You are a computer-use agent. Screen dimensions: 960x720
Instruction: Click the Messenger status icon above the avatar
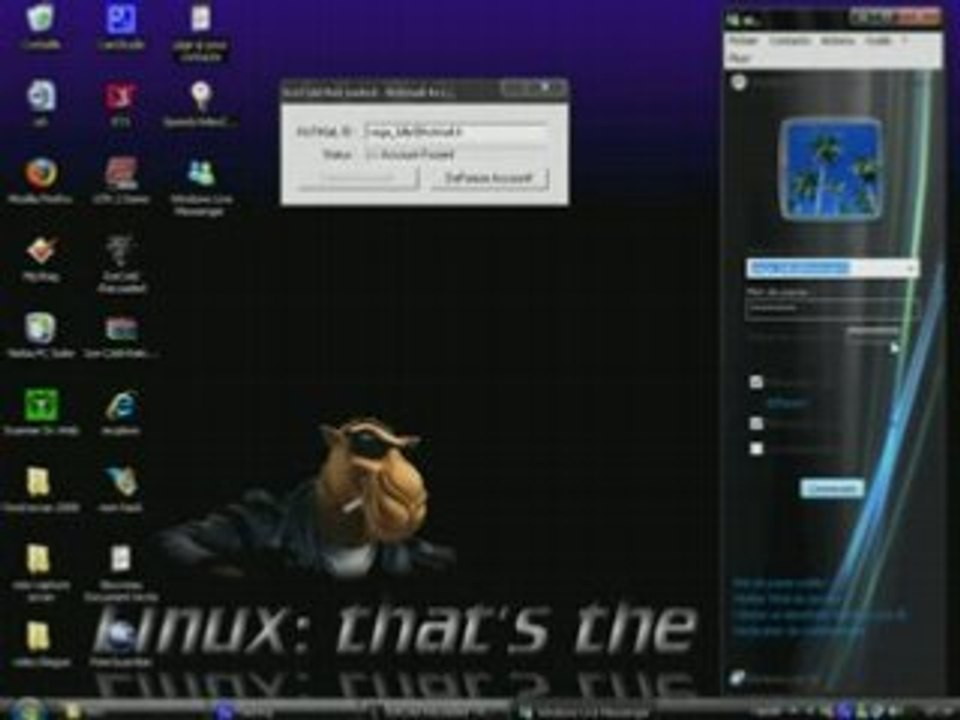(740, 82)
